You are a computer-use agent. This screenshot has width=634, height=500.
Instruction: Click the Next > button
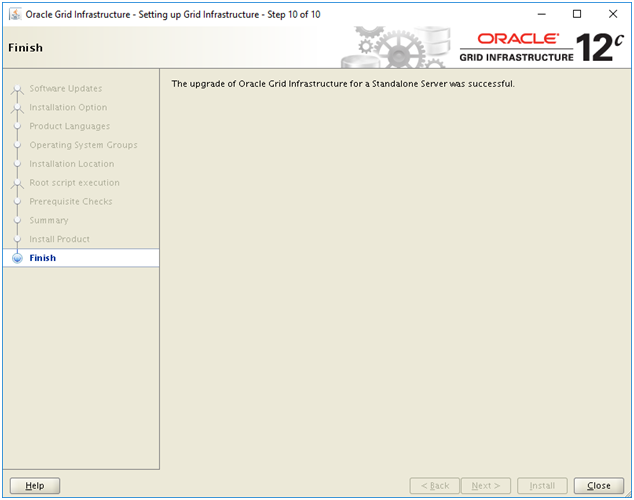coord(486,485)
